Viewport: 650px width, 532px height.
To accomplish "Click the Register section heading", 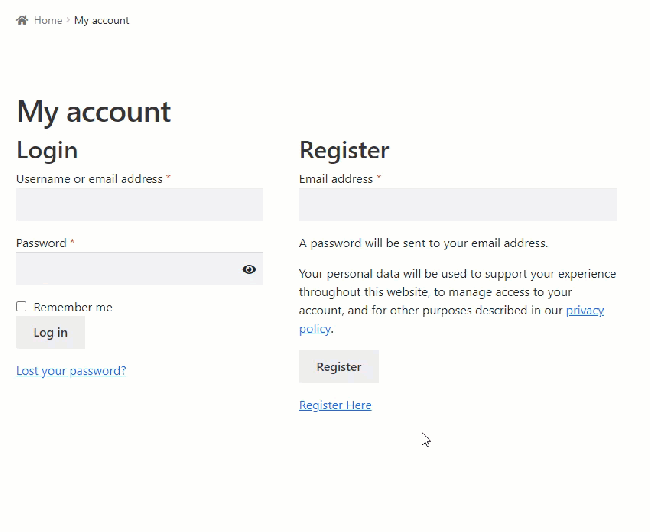I will [x=344, y=150].
